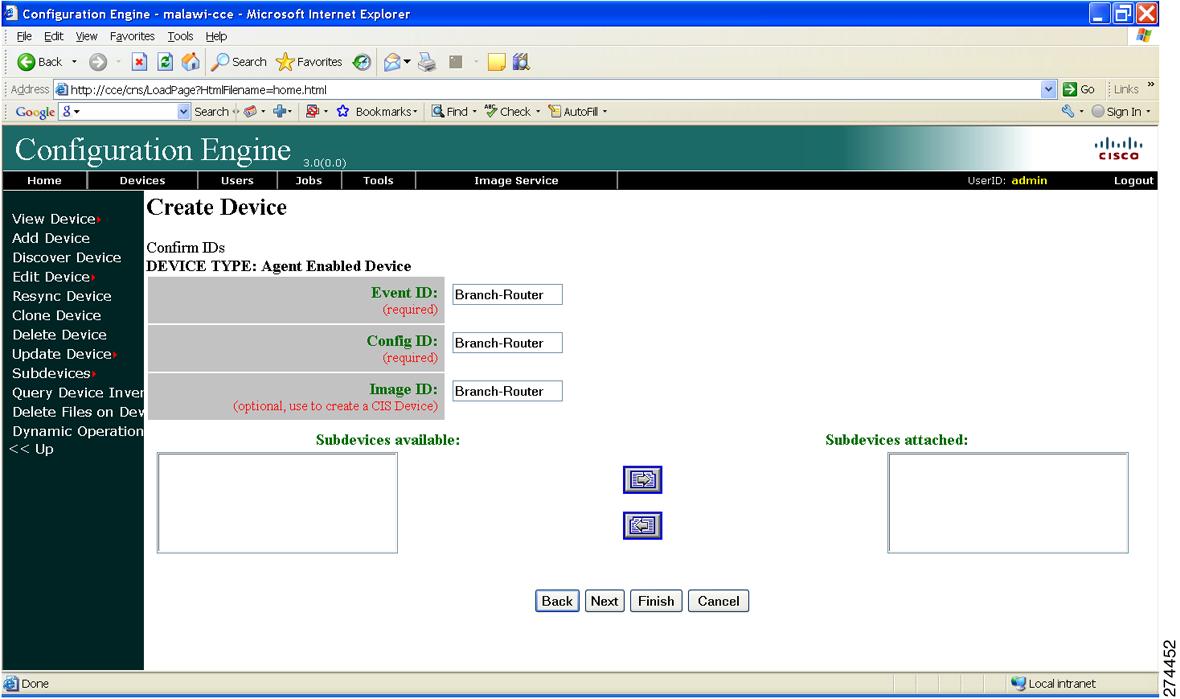This screenshot has width=1180, height=699.
Task: Switch to the Jobs tab
Action: 309,181
